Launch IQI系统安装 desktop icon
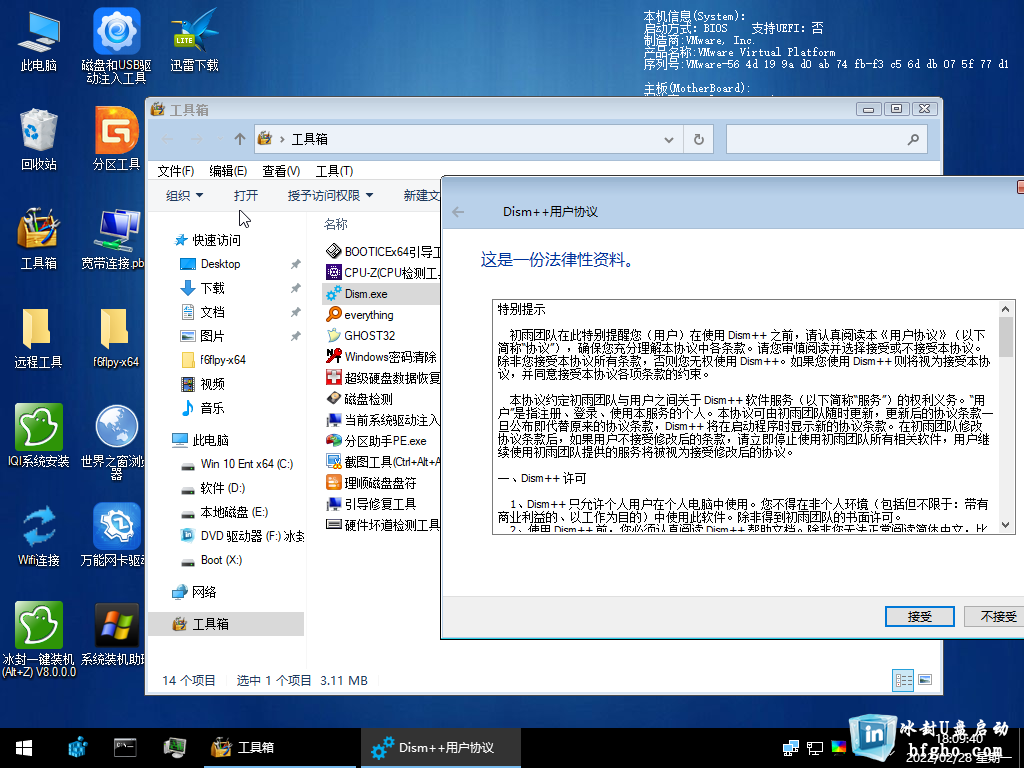Screen dimensions: 1024x768 tap(39, 436)
